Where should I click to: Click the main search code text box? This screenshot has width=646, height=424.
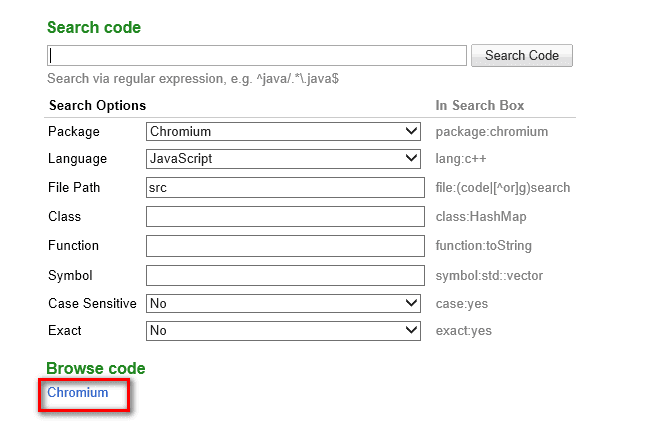[257, 56]
